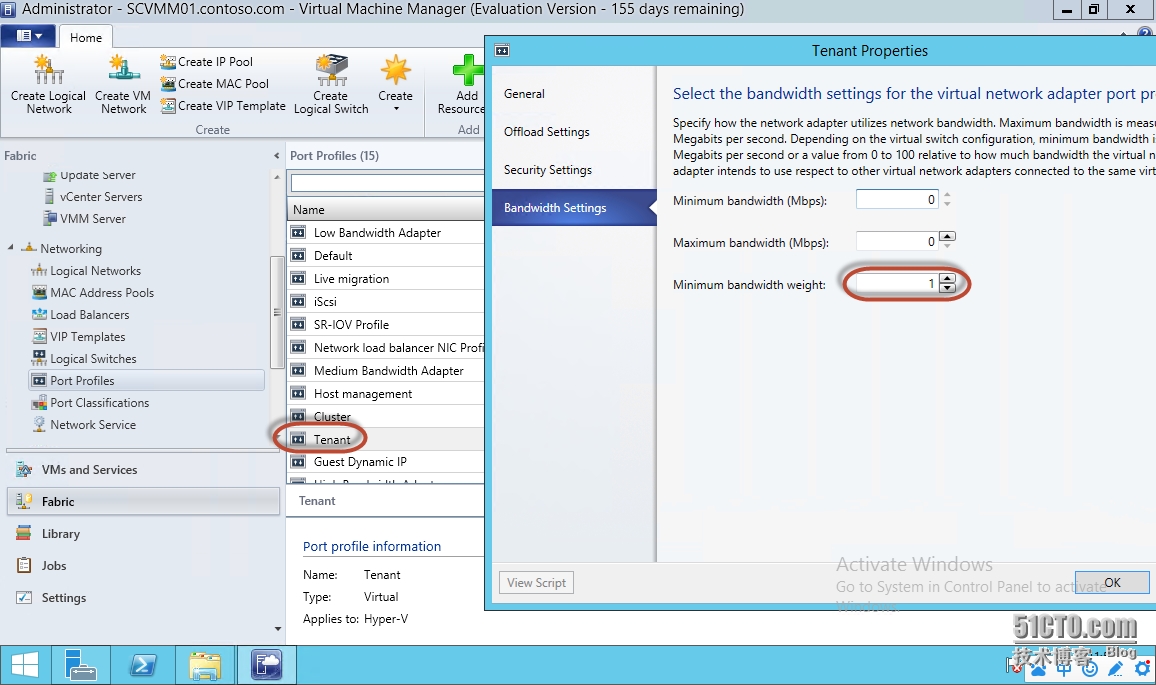Click View Script button
Screen dimensions: 1156x685
pos(536,583)
